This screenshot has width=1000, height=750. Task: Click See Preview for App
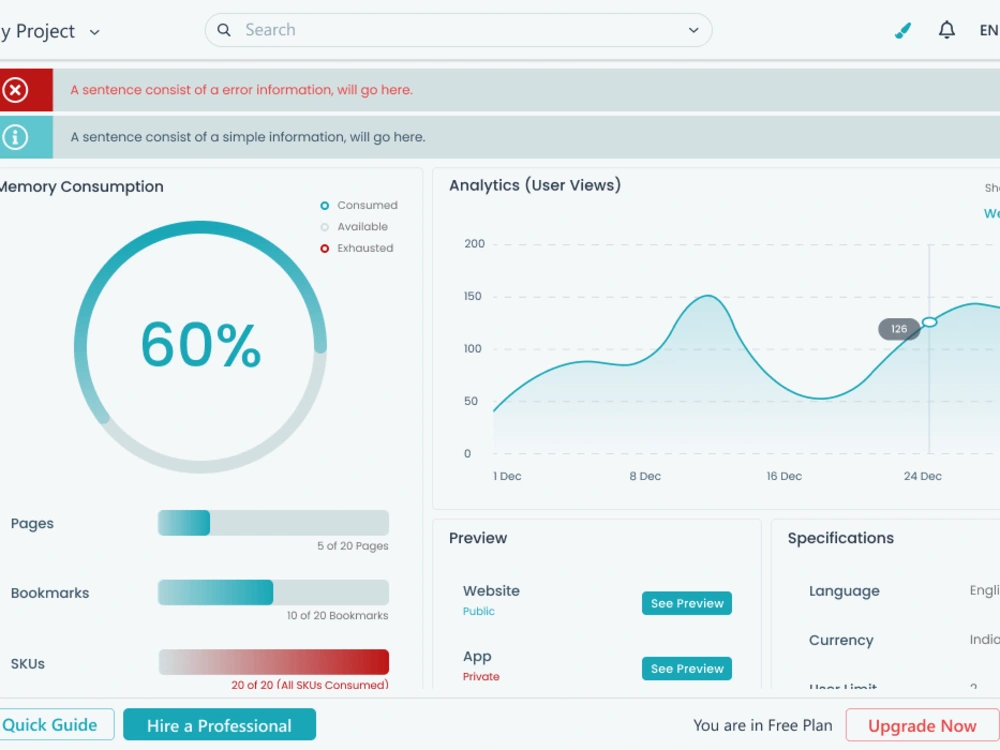[687, 668]
